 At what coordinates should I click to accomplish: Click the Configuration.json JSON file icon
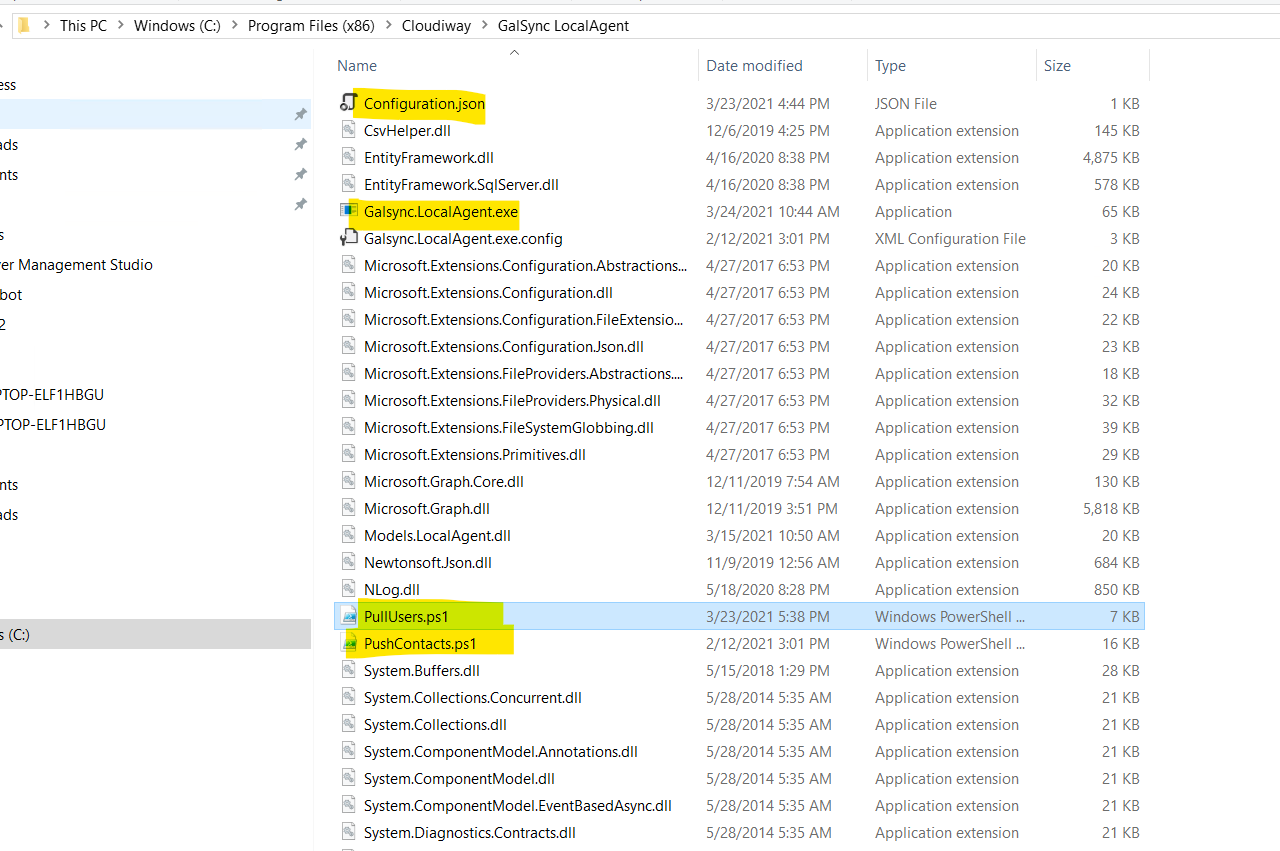pyautogui.click(x=348, y=103)
